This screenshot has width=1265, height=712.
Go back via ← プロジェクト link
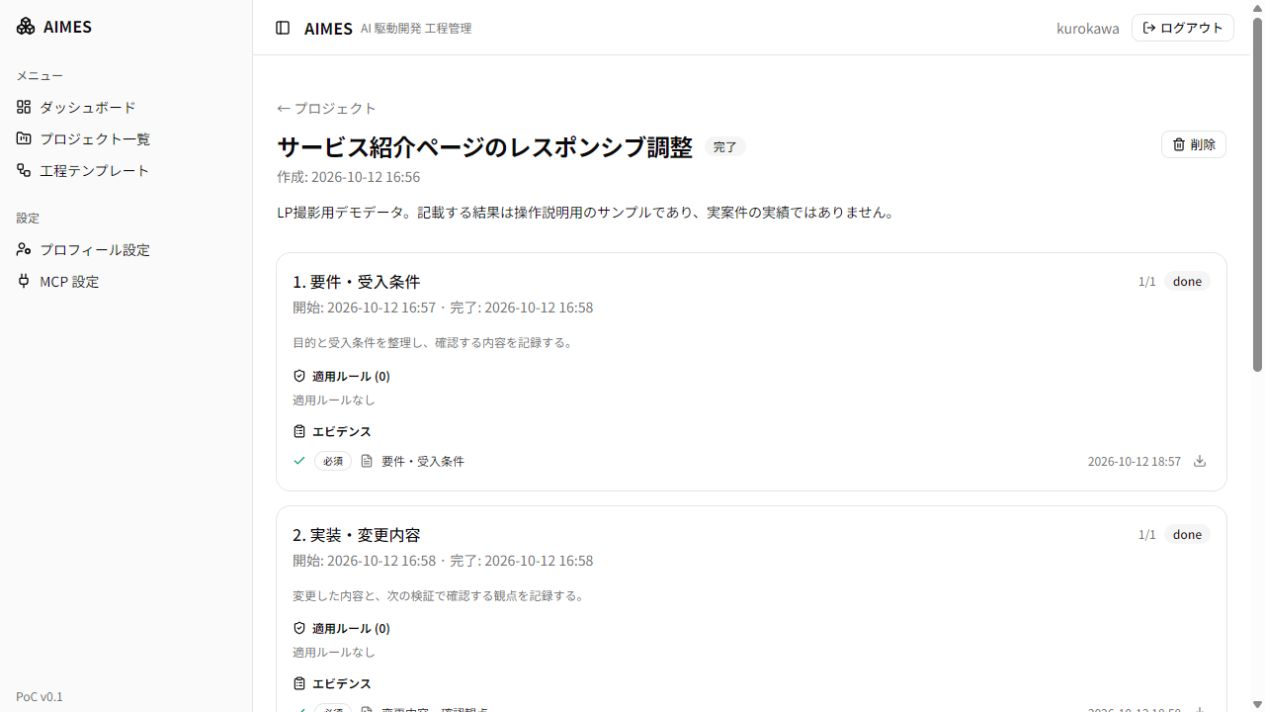pyautogui.click(x=327, y=108)
